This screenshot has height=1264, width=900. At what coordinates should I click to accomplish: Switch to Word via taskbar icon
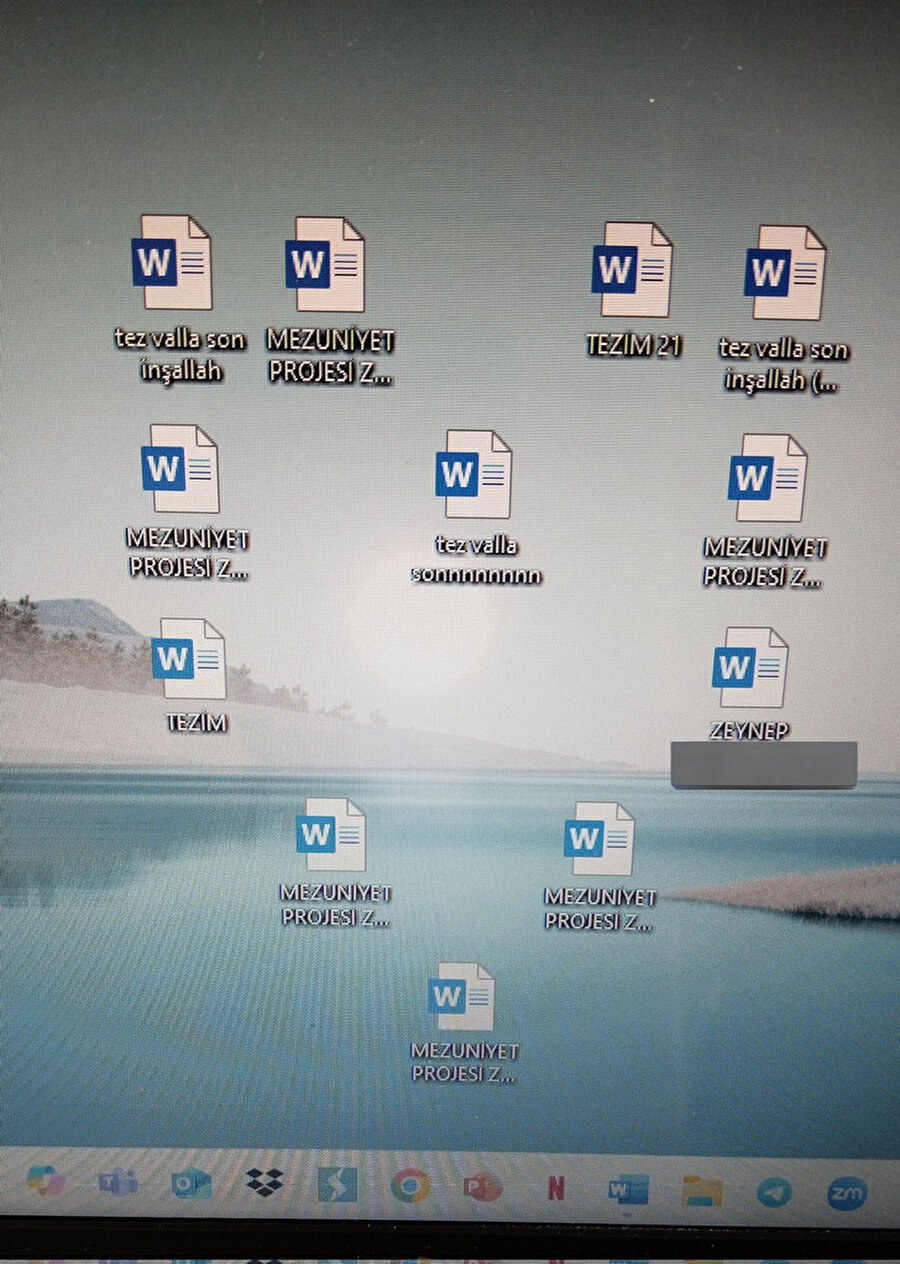coord(628,1189)
